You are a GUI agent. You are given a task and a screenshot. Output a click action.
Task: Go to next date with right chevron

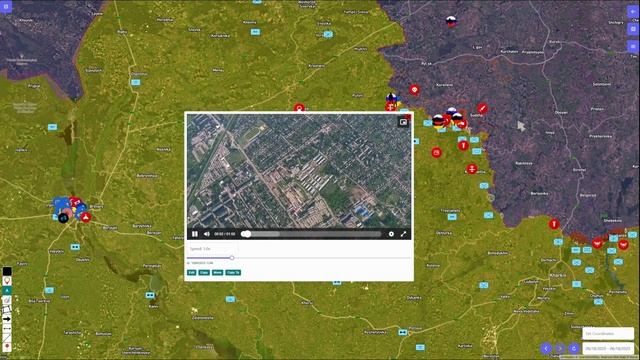tap(560, 349)
